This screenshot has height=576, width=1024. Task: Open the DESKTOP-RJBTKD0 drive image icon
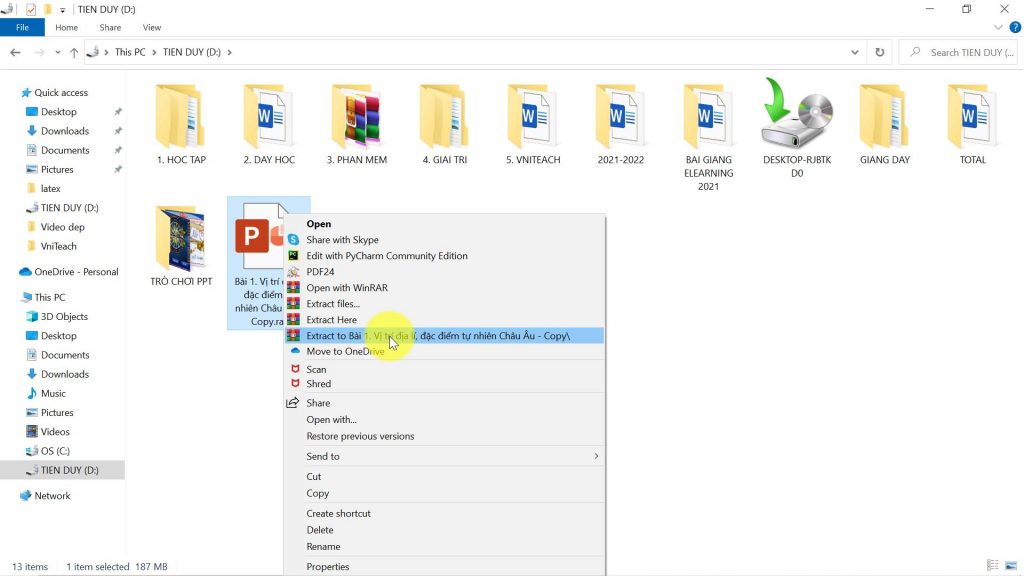[796, 115]
